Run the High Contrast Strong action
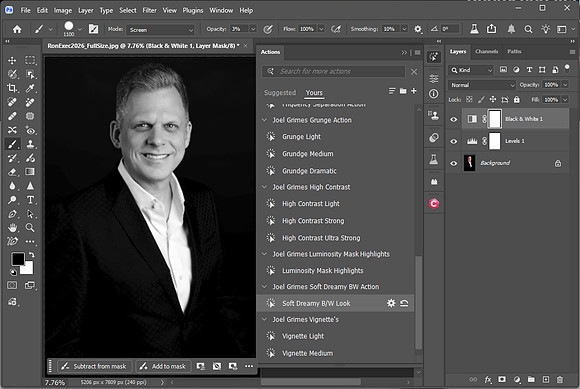 click(313, 221)
